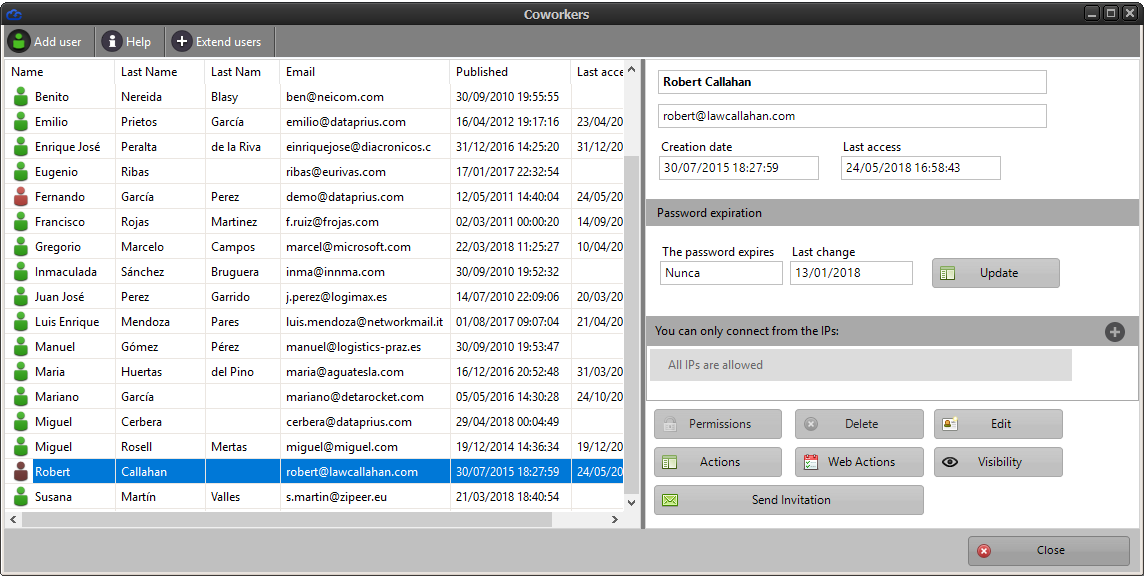The image size is (1144, 576).
Task: Click the user list scroll down arrow
Action: pyautogui.click(x=632, y=502)
